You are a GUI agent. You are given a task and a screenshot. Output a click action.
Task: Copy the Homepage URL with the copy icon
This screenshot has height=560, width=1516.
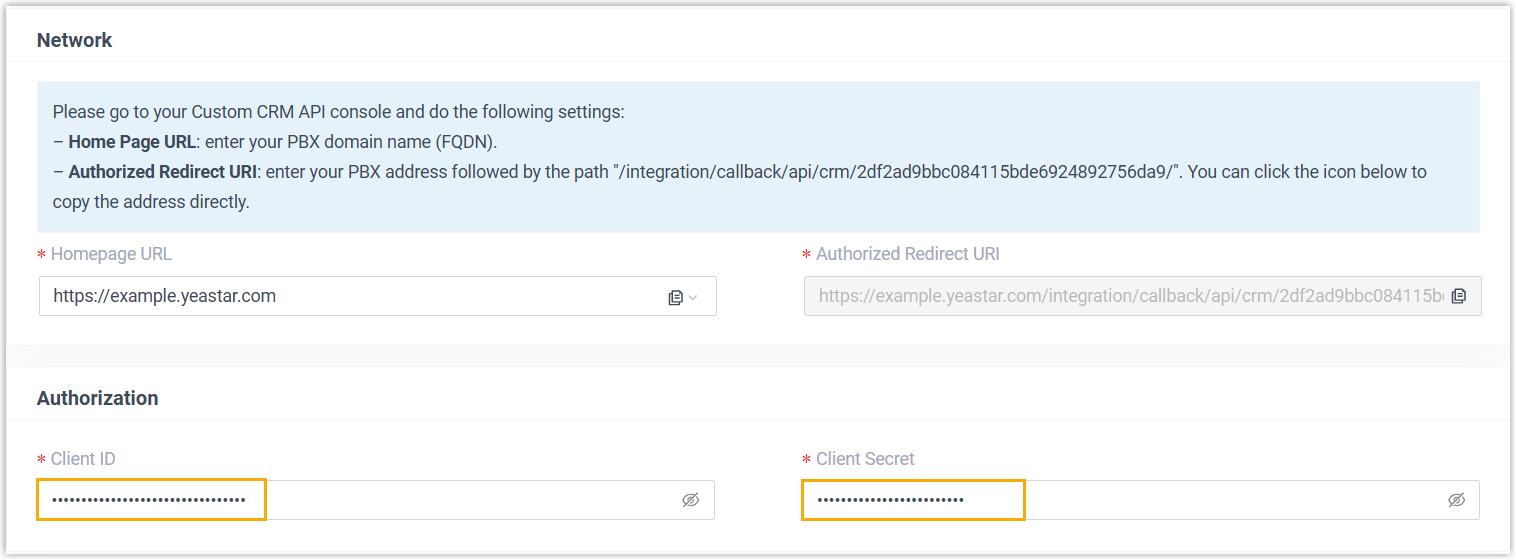[x=676, y=297]
